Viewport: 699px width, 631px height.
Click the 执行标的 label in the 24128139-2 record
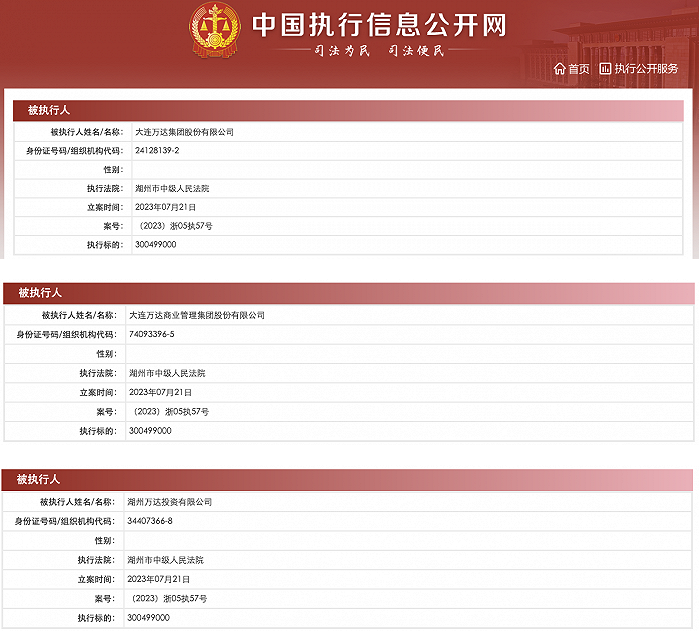pyautogui.click(x=105, y=245)
